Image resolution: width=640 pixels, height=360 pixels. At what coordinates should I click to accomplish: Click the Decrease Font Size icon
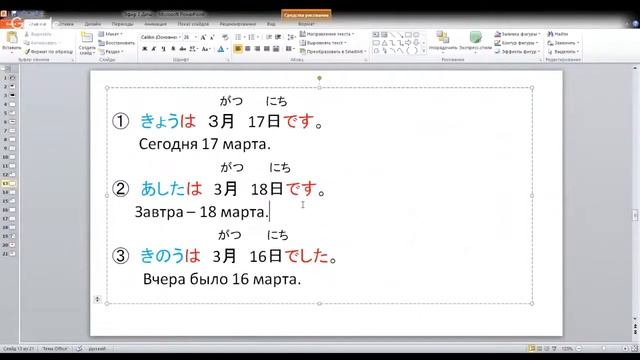click(x=212, y=37)
